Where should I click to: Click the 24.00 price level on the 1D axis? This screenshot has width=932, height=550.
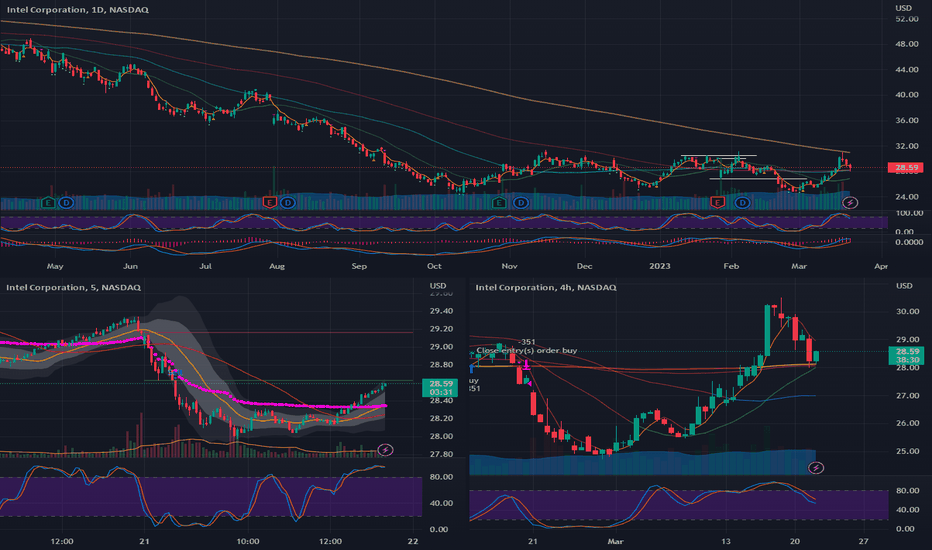[906, 197]
